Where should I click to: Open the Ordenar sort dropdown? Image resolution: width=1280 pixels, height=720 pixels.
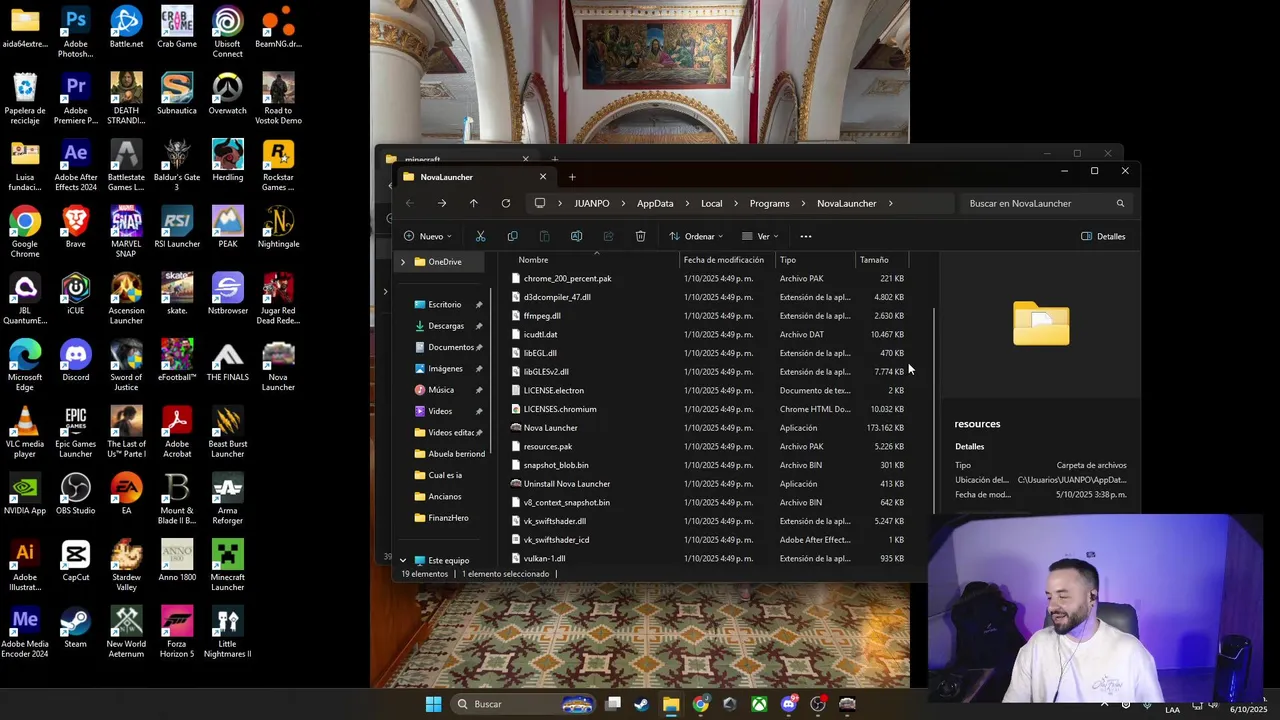[696, 236]
